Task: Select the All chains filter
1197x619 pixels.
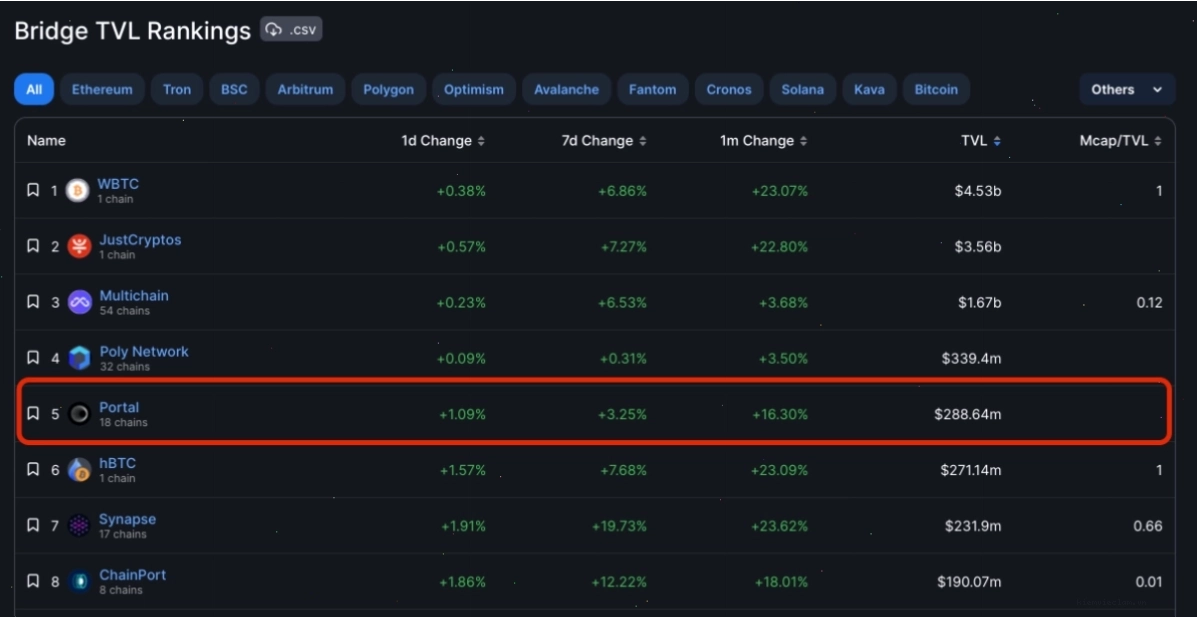Action: tap(34, 89)
